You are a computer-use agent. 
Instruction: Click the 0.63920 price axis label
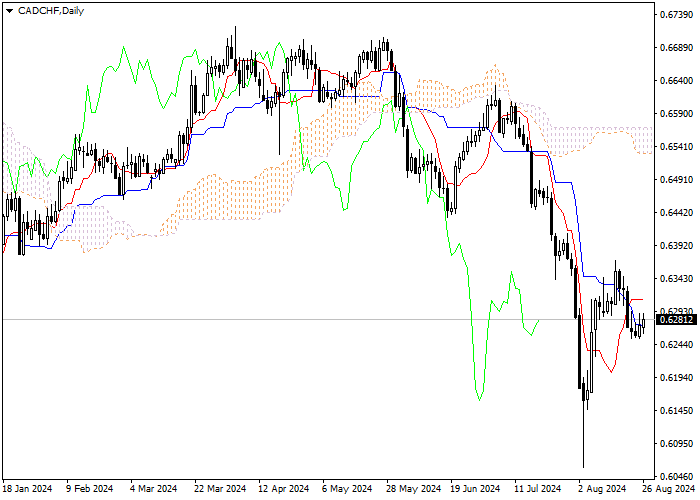[x=676, y=246]
